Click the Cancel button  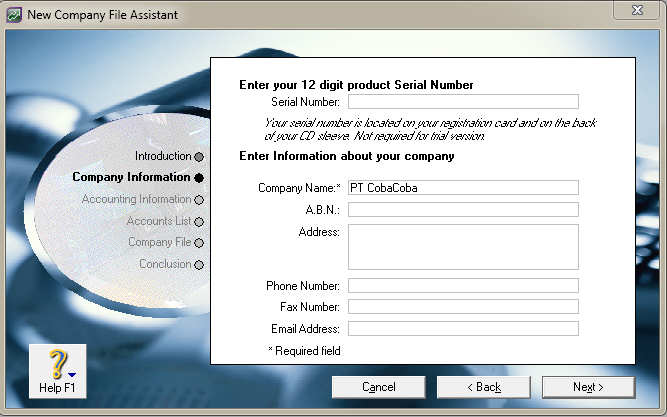[379, 387]
